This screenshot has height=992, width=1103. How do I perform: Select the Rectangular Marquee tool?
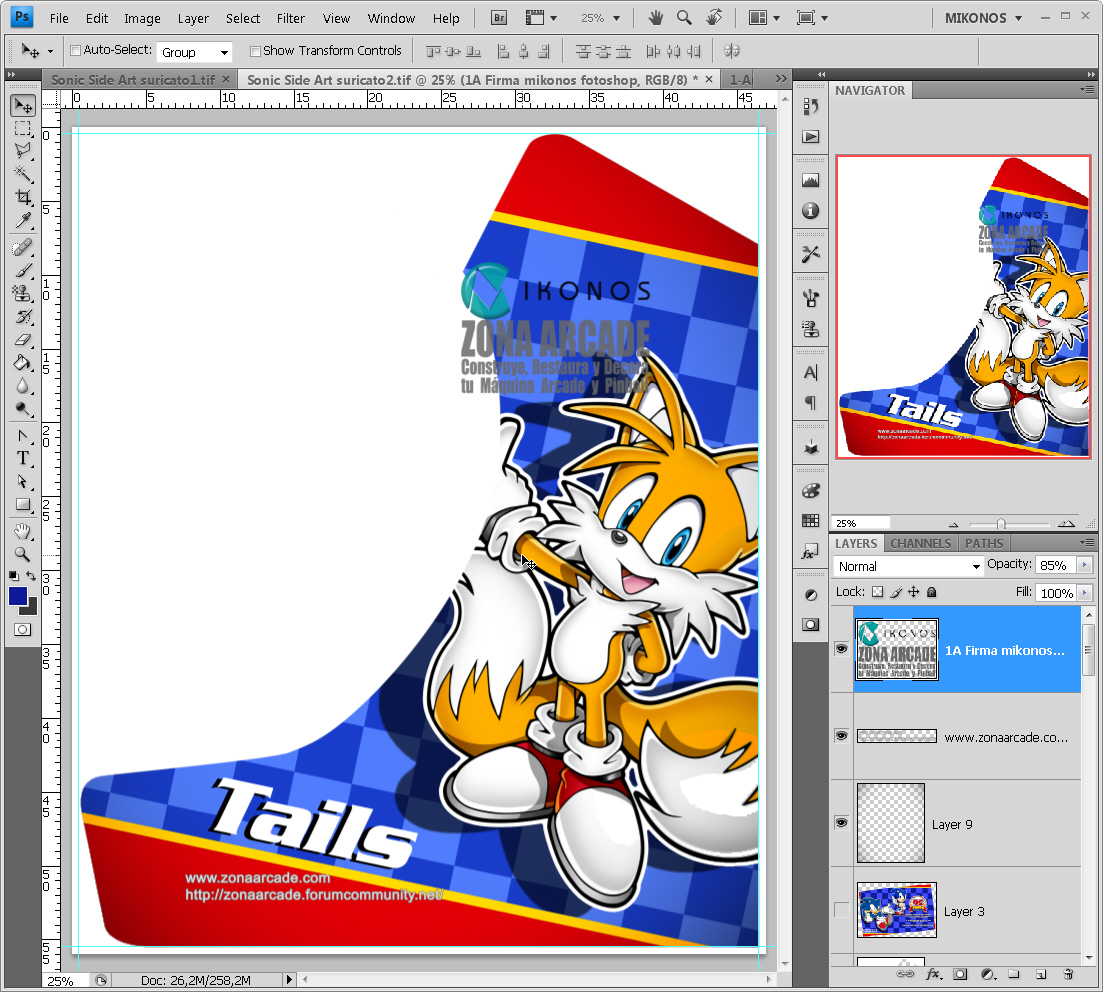(23, 128)
